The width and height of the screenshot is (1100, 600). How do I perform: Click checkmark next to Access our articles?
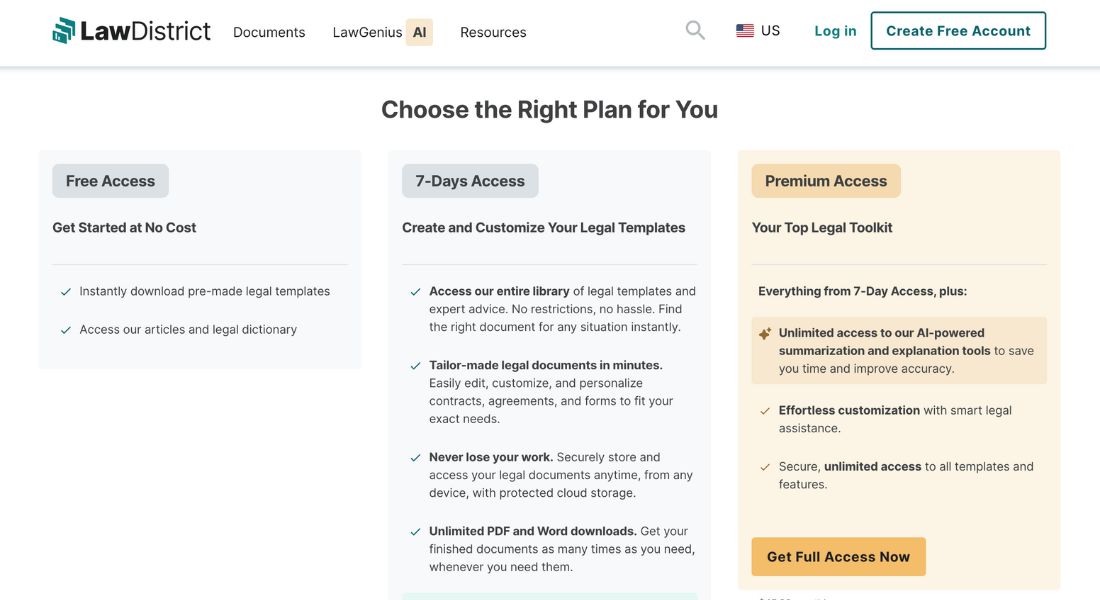pyautogui.click(x=66, y=330)
